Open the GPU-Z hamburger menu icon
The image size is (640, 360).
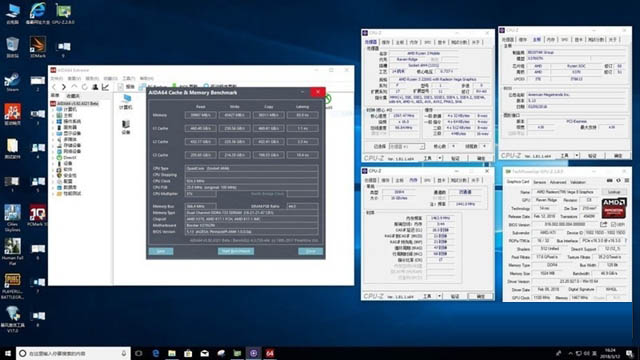[x=627, y=180]
